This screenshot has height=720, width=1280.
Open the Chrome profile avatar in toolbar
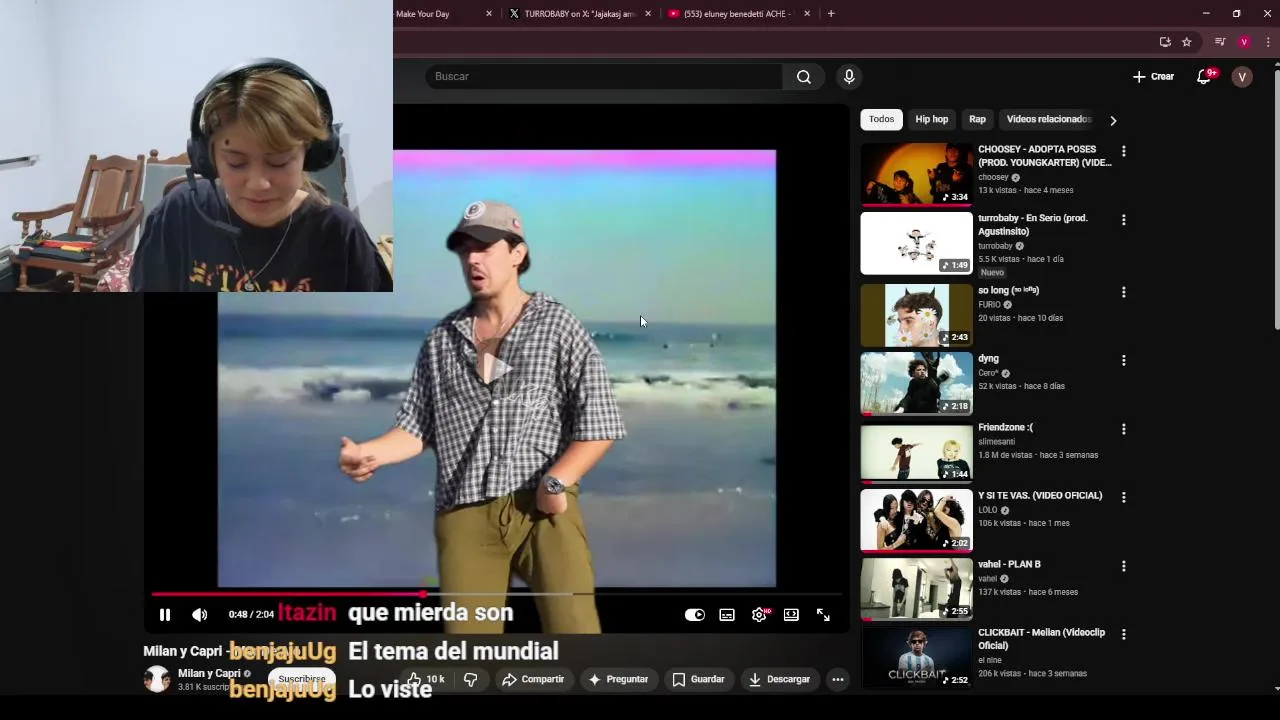point(1244,42)
